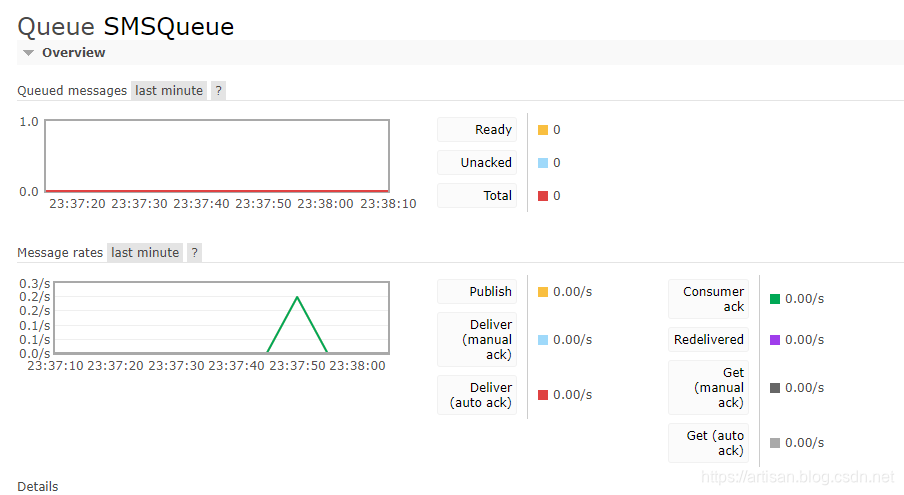Open help for Queued messages
This screenshot has width=904, height=495.
(218, 90)
